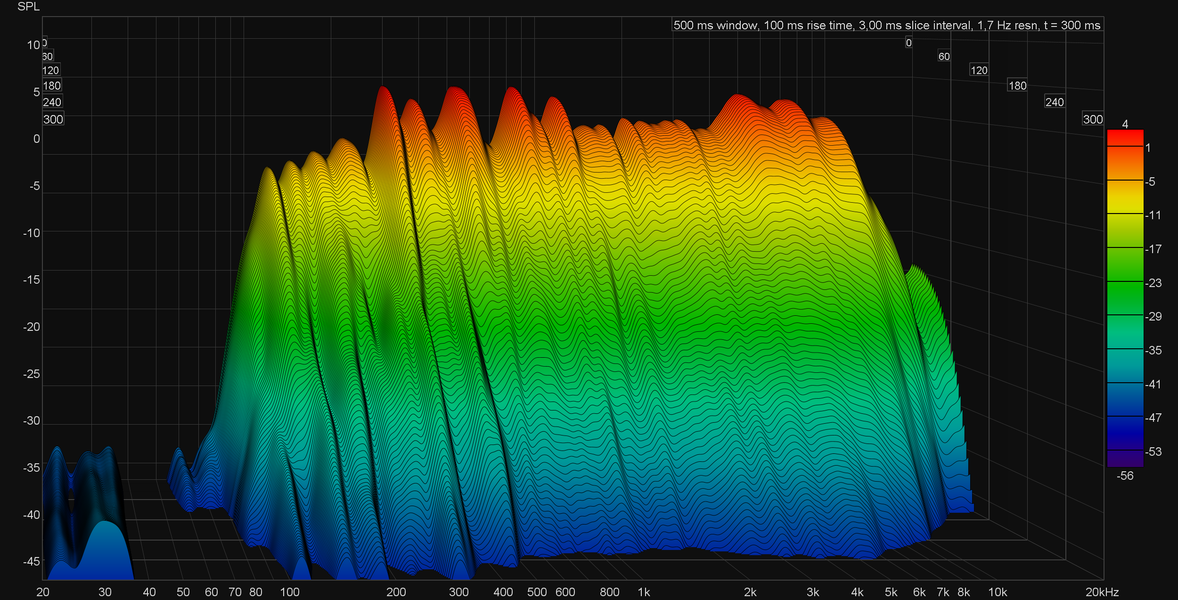The image size is (1178, 600).
Task: Click the -11 label in the color legend
Action: [x=1153, y=215]
